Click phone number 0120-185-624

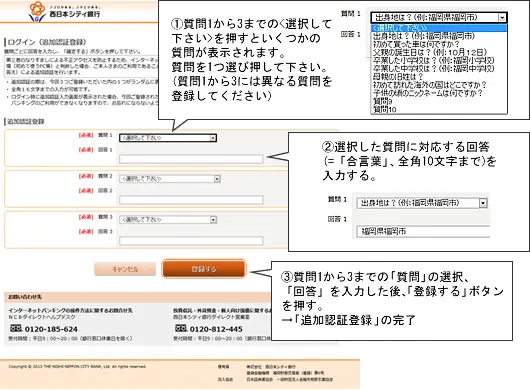51,329
